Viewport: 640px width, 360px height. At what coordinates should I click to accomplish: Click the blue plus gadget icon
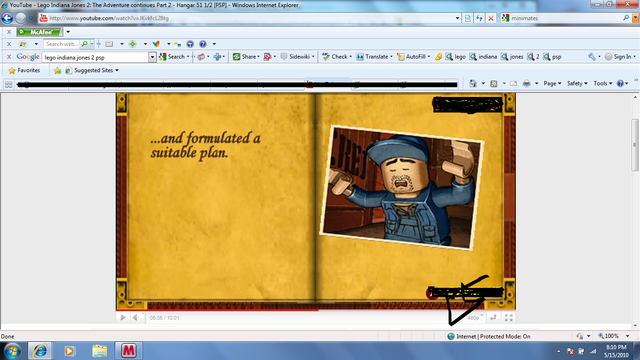pos(217,57)
